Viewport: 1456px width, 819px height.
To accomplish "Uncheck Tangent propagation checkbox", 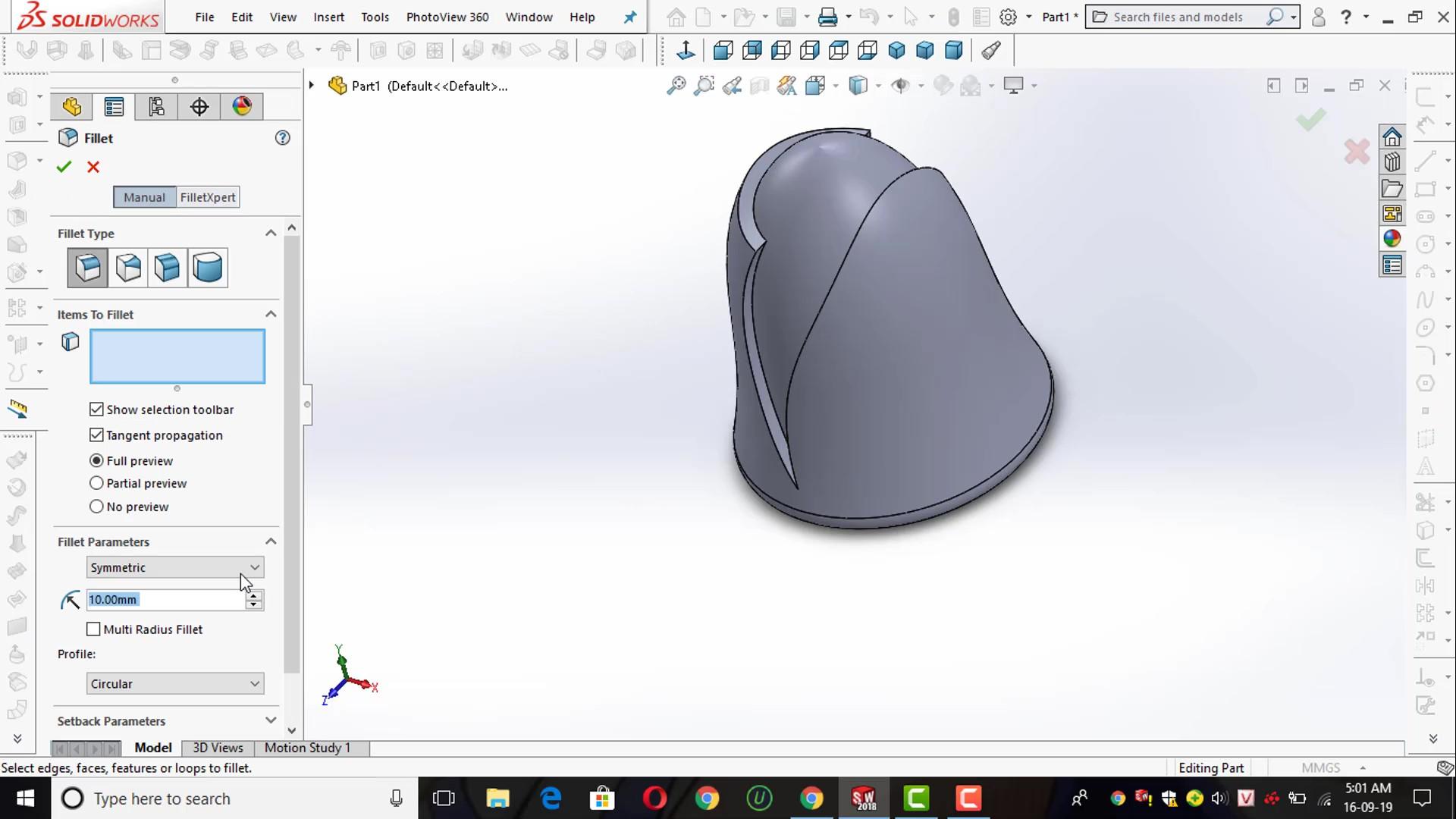I will pos(96,435).
